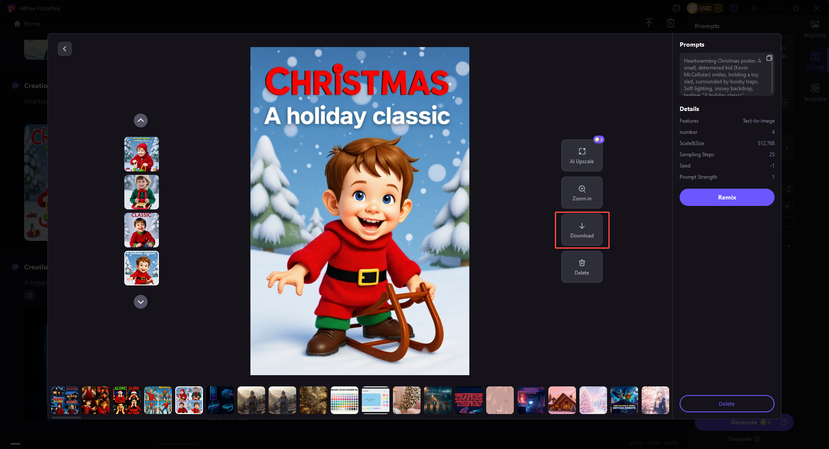
Task: Open the light blue interface thumbnail in the filmstrip
Action: coord(376,400)
